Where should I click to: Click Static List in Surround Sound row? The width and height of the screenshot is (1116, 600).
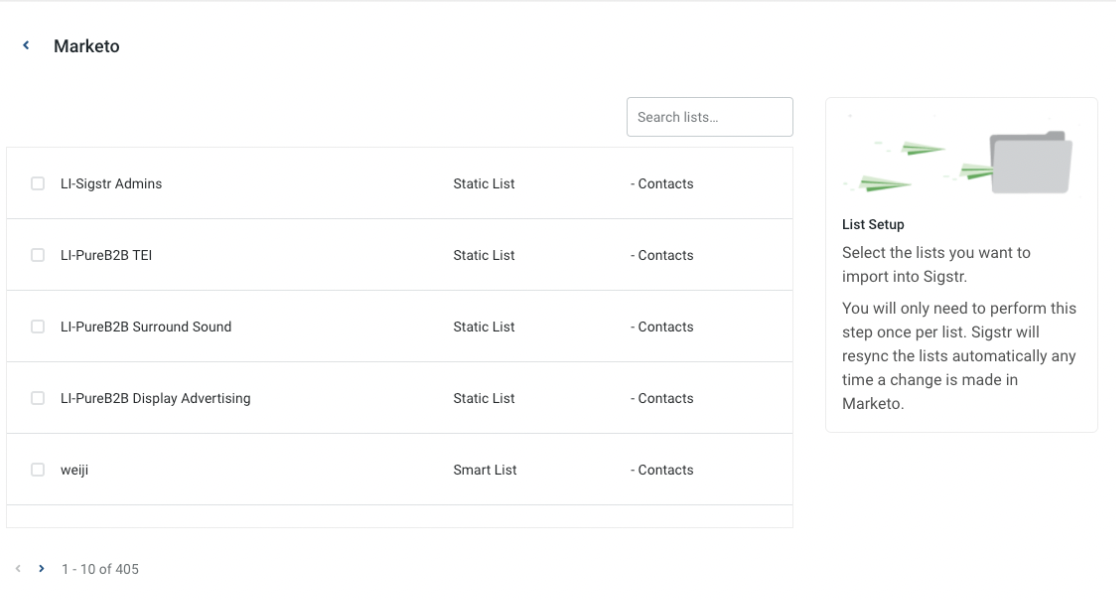[484, 327]
